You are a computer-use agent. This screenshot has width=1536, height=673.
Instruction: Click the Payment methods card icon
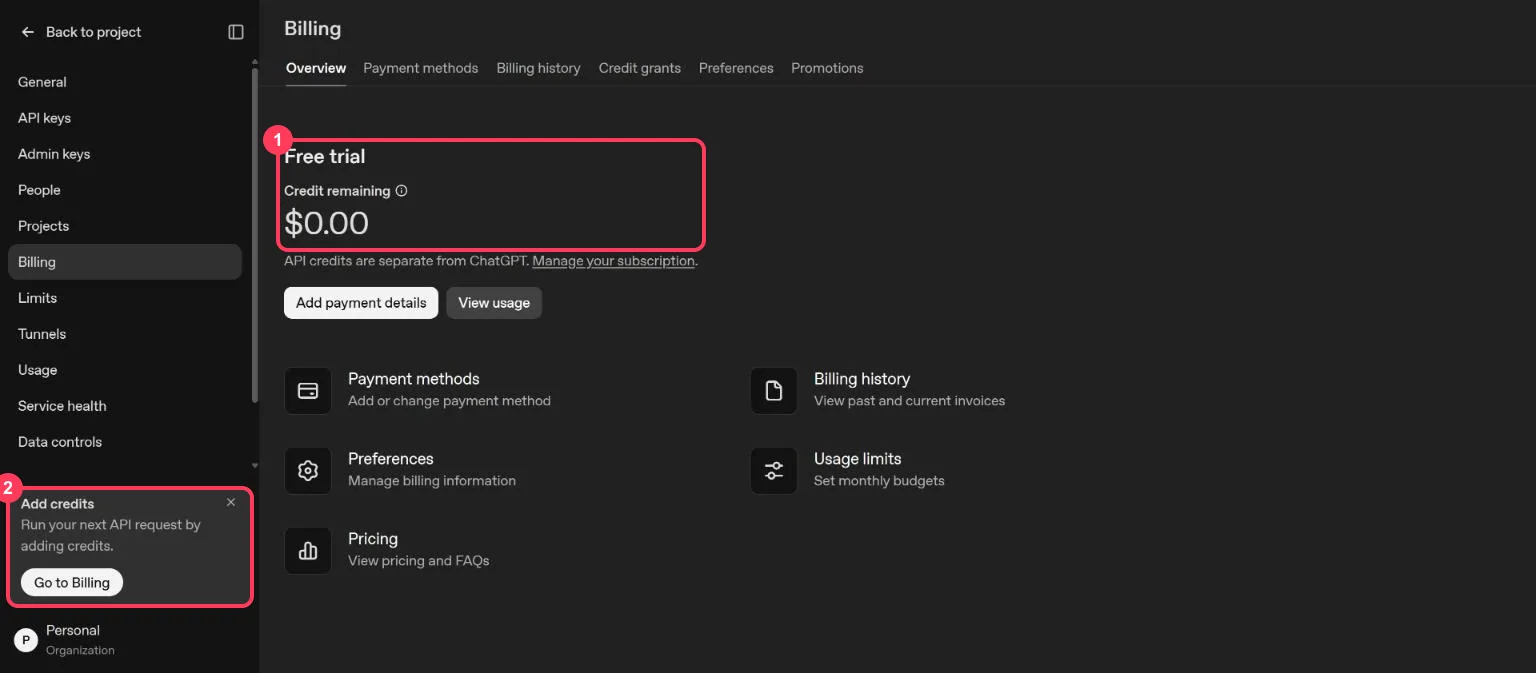(x=308, y=391)
